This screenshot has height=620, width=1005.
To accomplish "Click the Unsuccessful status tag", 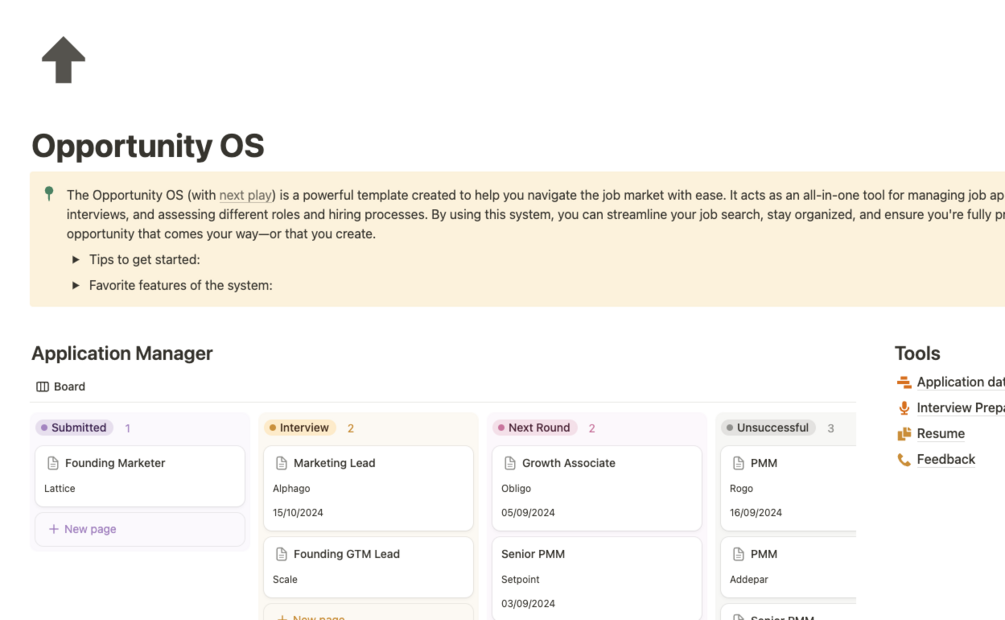I will [x=768, y=428].
